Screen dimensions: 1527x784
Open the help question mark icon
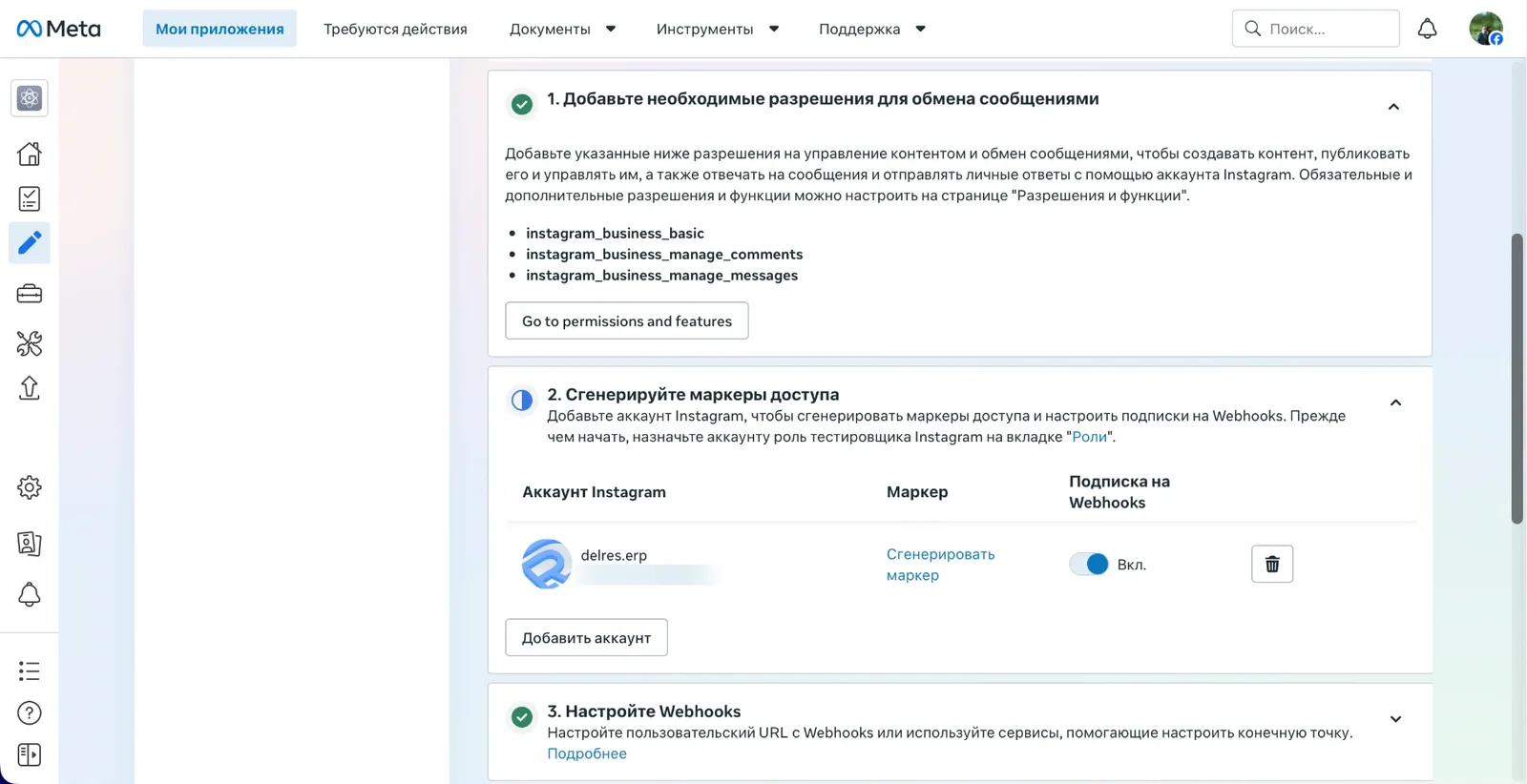(x=30, y=713)
